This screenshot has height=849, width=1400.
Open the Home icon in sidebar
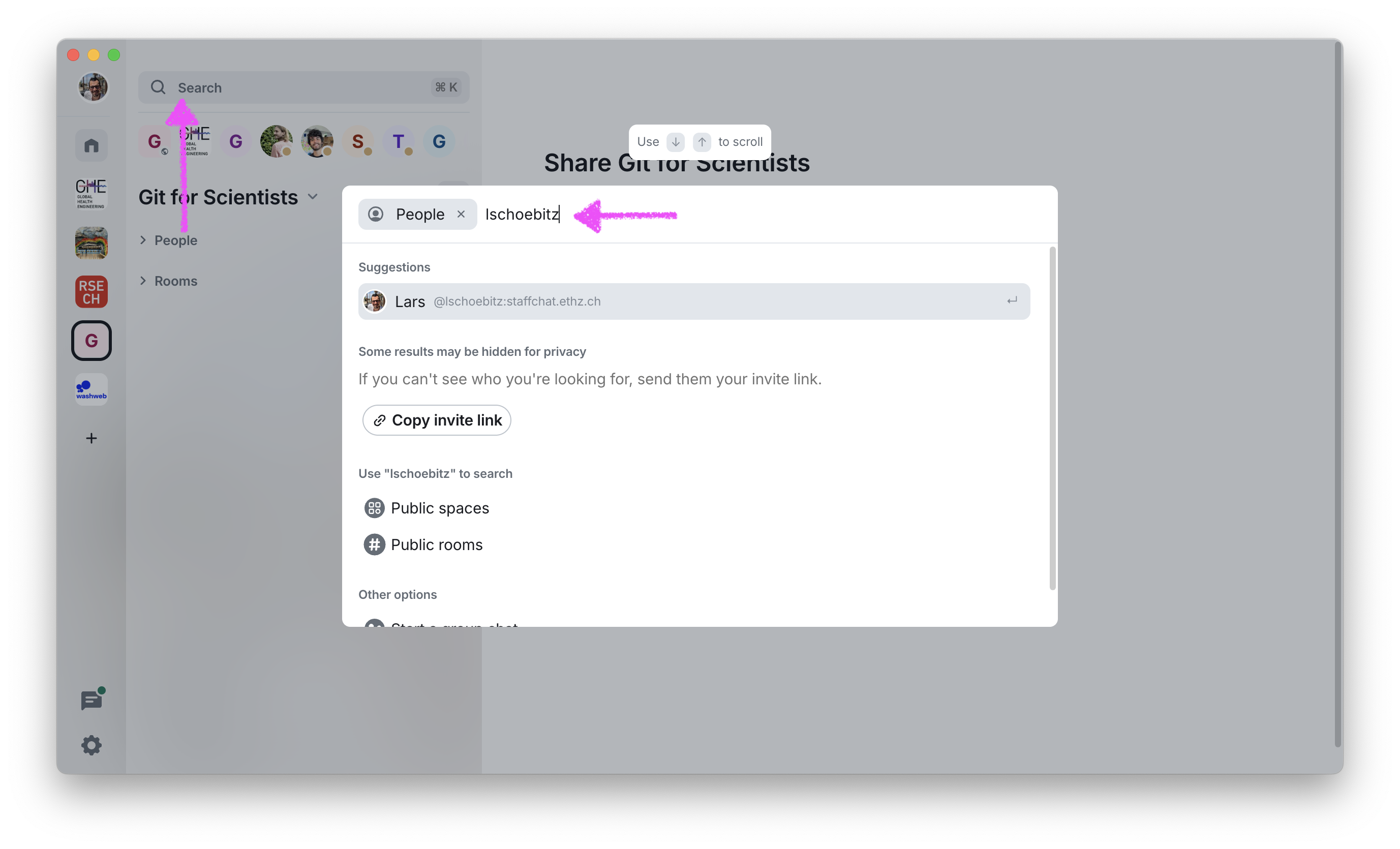click(x=91, y=145)
